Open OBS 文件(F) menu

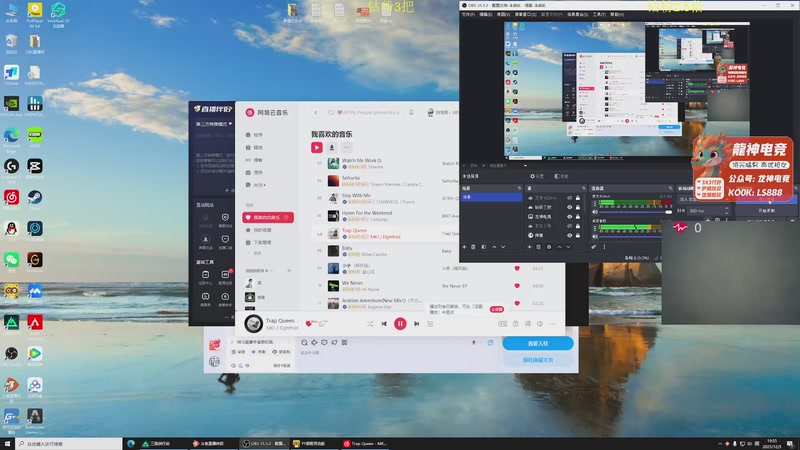pyautogui.click(x=468, y=14)
